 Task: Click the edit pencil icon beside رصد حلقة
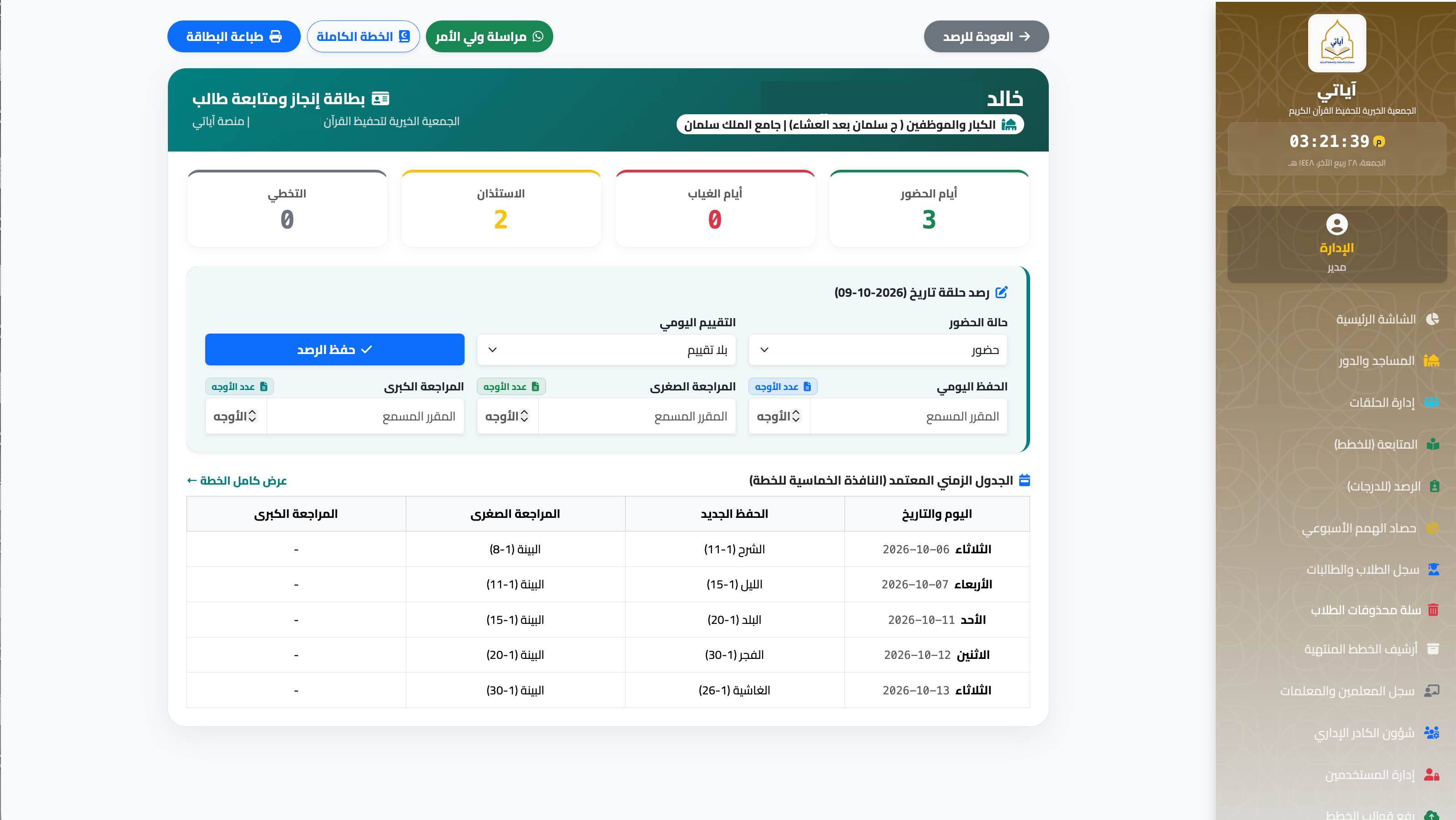pos(1001,292)
